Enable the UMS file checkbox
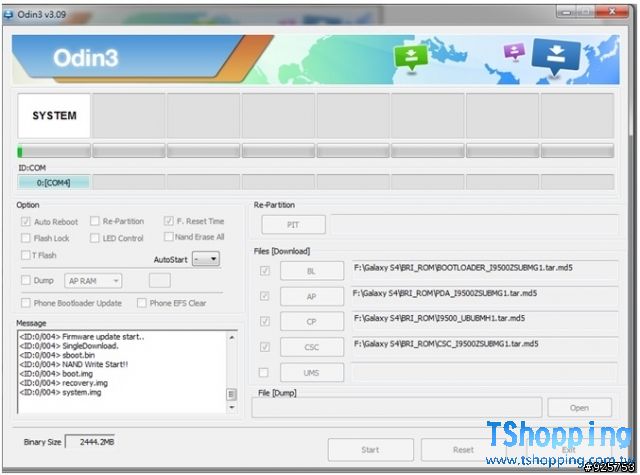Screen dimensions: 640x475 coord(264,372)
